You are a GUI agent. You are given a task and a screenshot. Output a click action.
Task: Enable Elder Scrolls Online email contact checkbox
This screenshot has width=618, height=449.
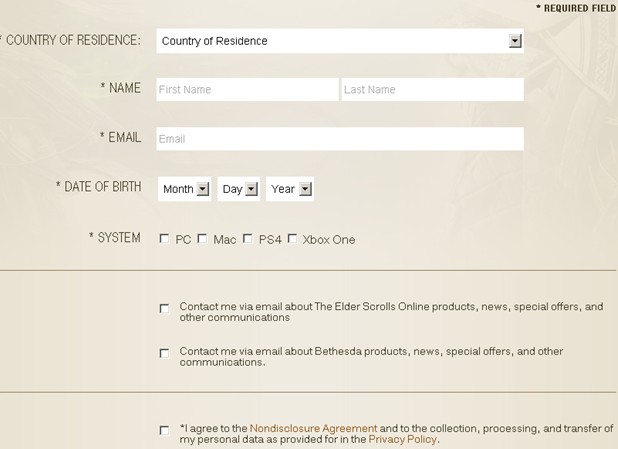click(x=164, y=308)
